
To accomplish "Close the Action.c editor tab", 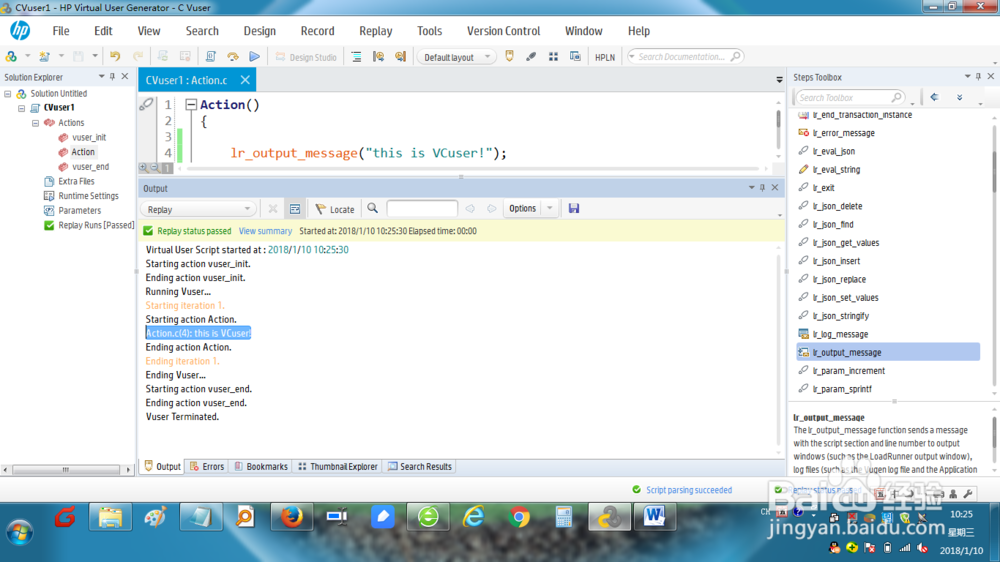I will click(246, 80).
